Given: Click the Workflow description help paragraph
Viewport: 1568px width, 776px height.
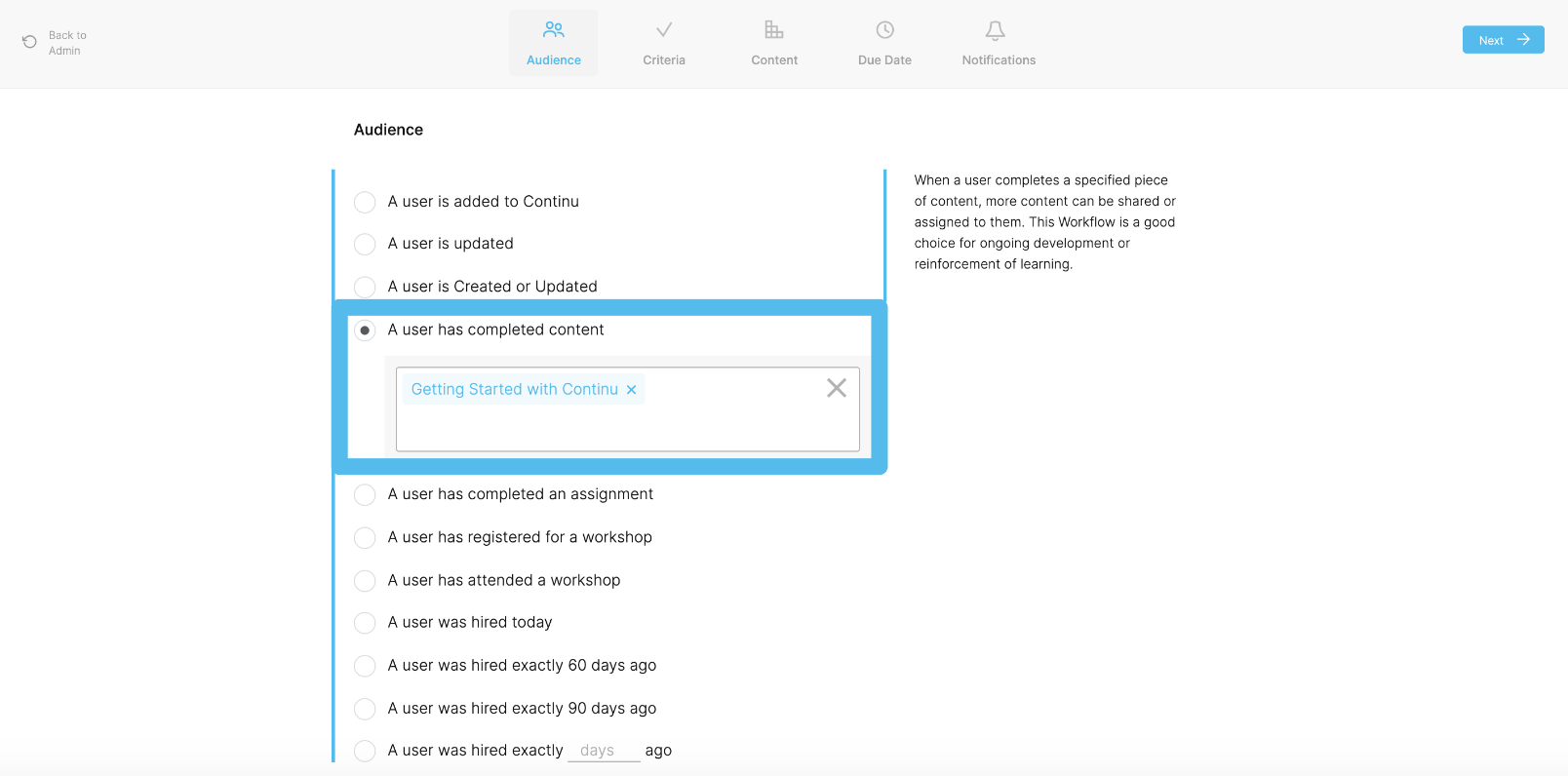Looking at the screenshot, I should tap(1045, 222).
